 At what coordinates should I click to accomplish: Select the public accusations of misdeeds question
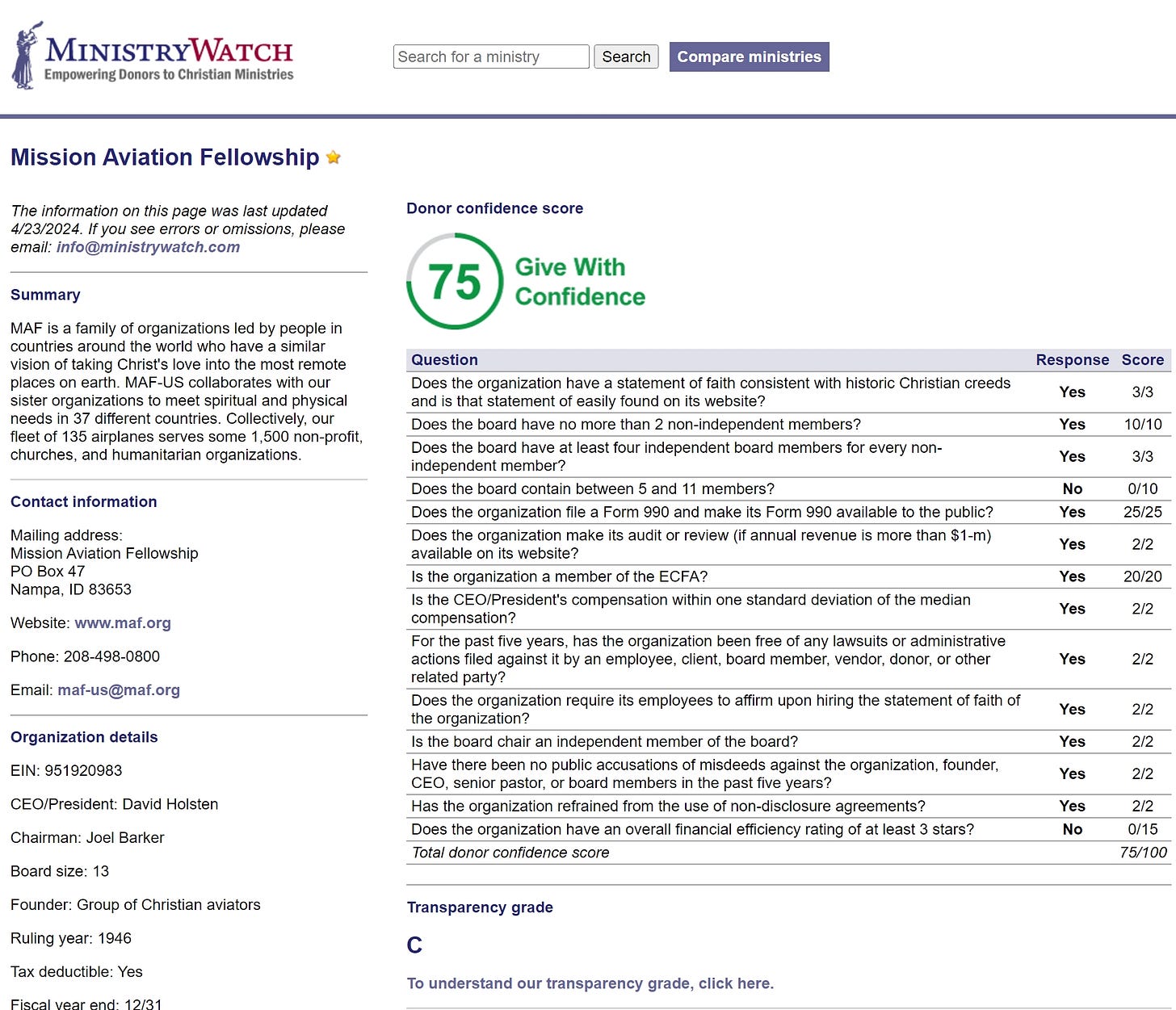[x=704, y=774]
